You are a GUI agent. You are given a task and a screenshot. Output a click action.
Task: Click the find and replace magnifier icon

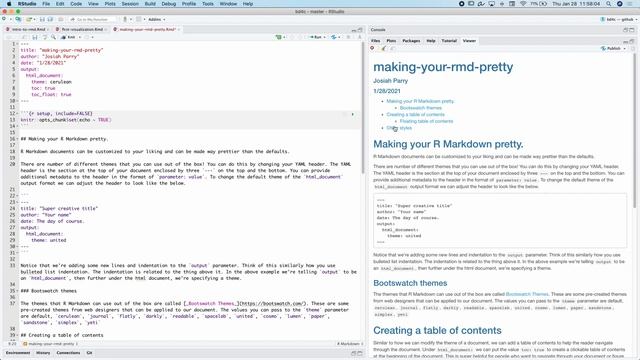click(x=53, y=37)
